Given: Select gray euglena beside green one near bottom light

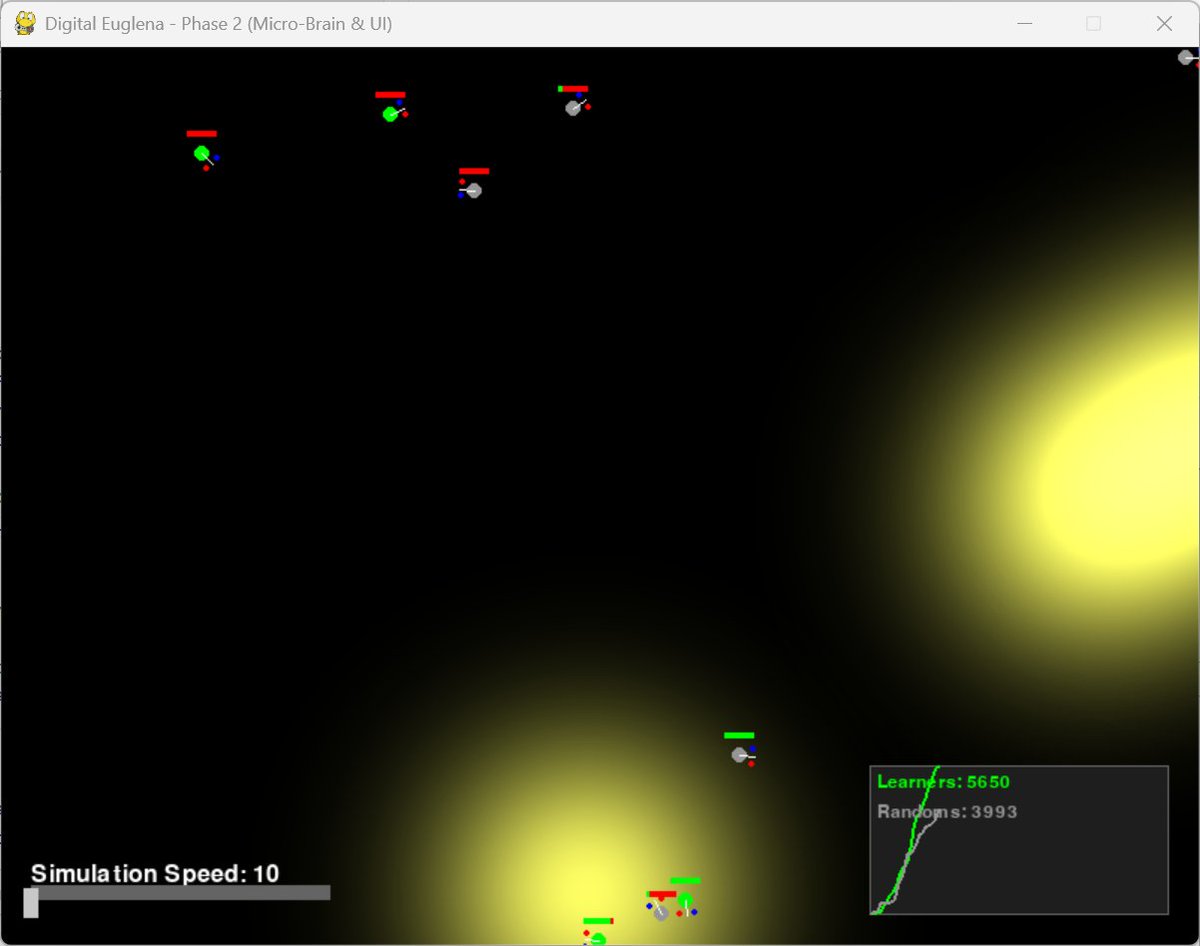Looking at the screenshot, I should (x=660, y=912).
